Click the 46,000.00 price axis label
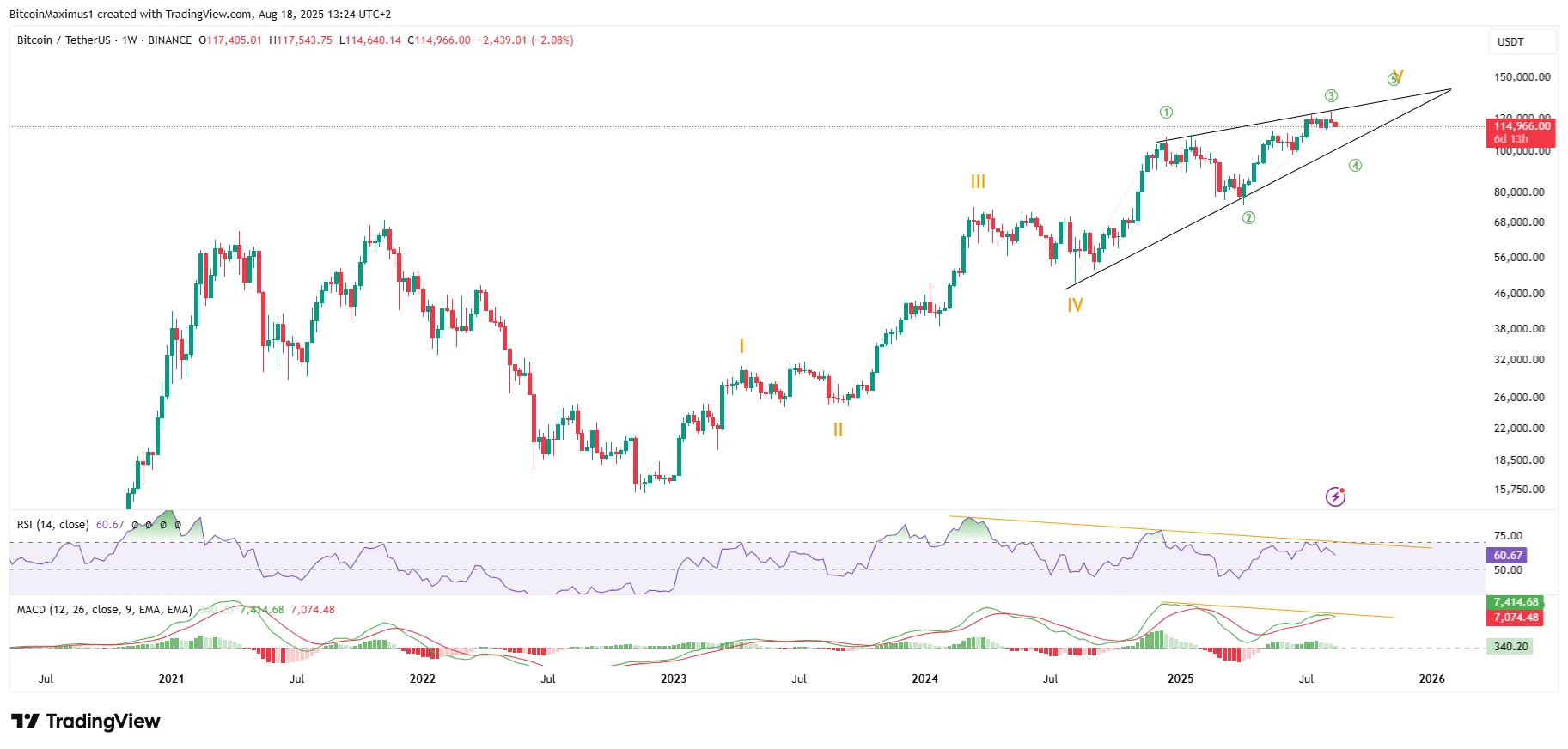The image size is (1568, 749). (1519, 294)
